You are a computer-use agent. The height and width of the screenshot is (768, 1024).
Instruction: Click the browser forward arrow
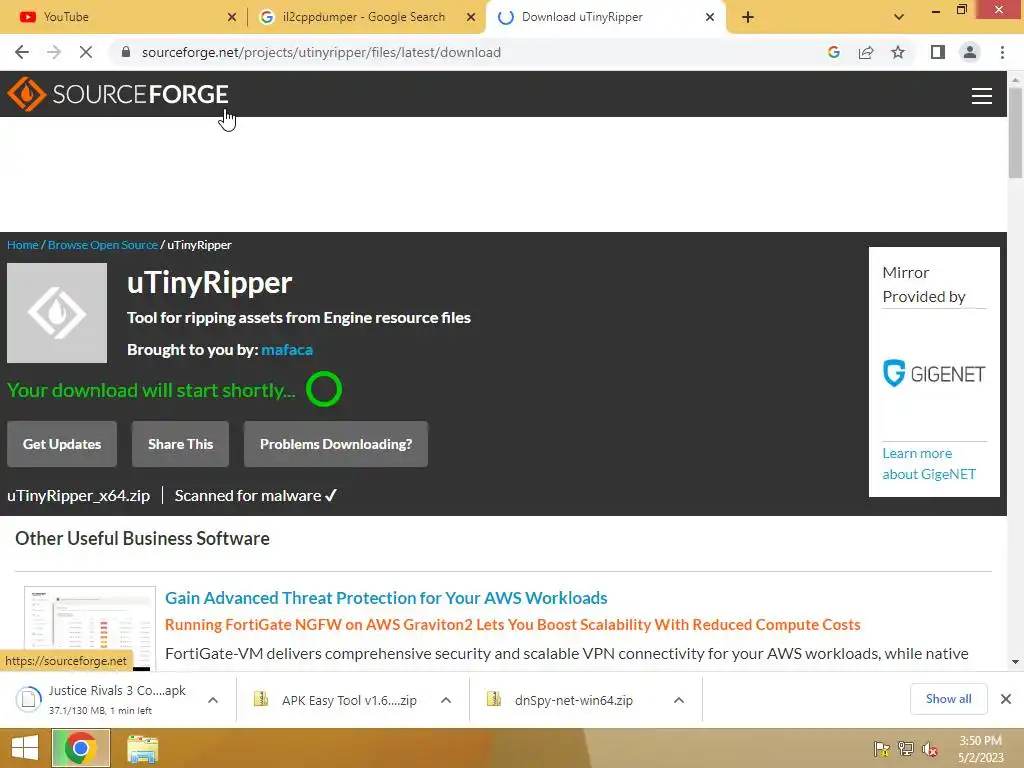click(x=54, y=52)
